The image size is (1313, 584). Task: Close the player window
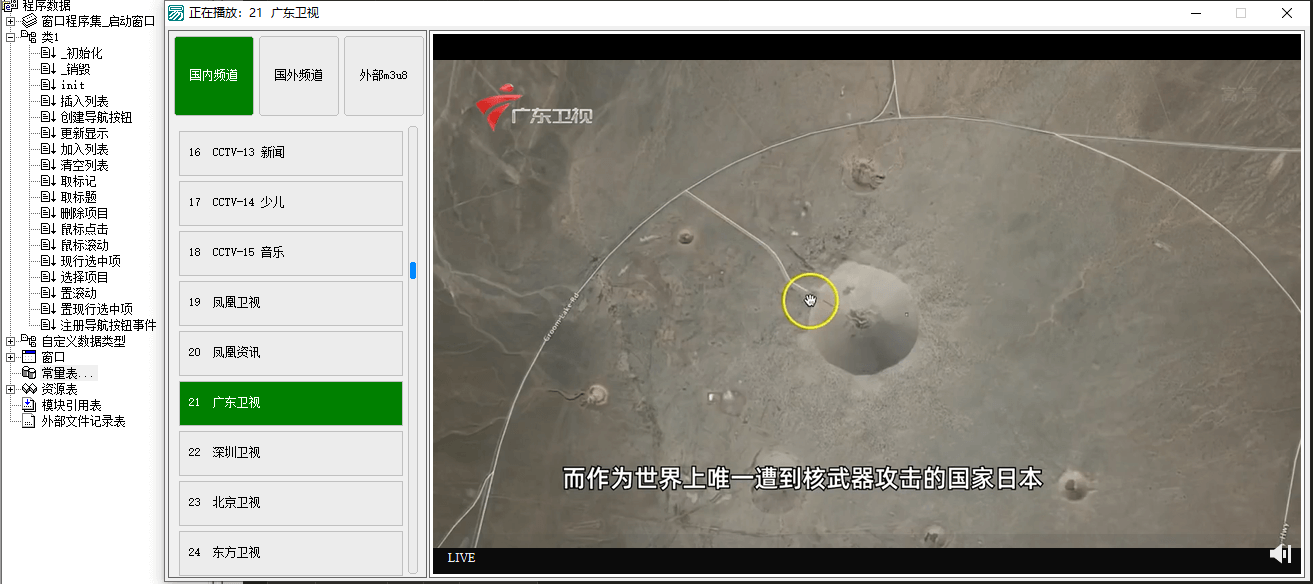[x=1287, y=13]
